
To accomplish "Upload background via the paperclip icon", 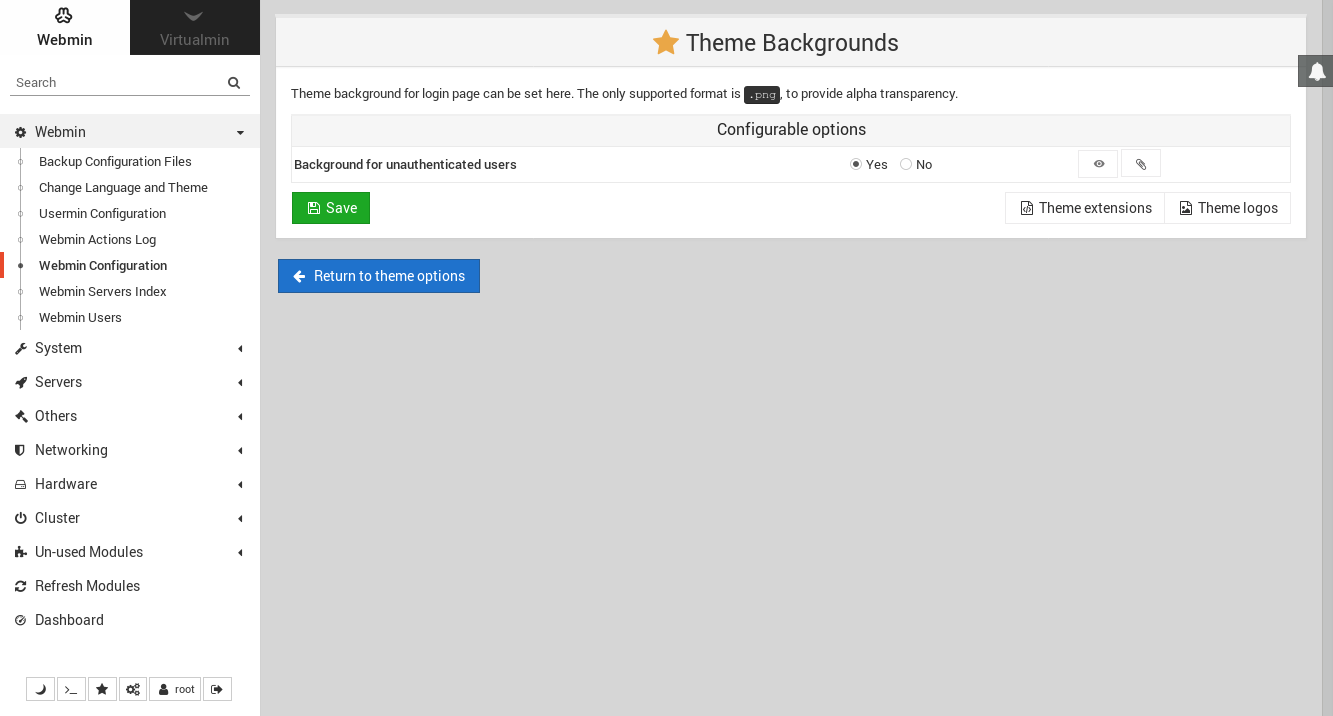I will (x=1140, y=163).
